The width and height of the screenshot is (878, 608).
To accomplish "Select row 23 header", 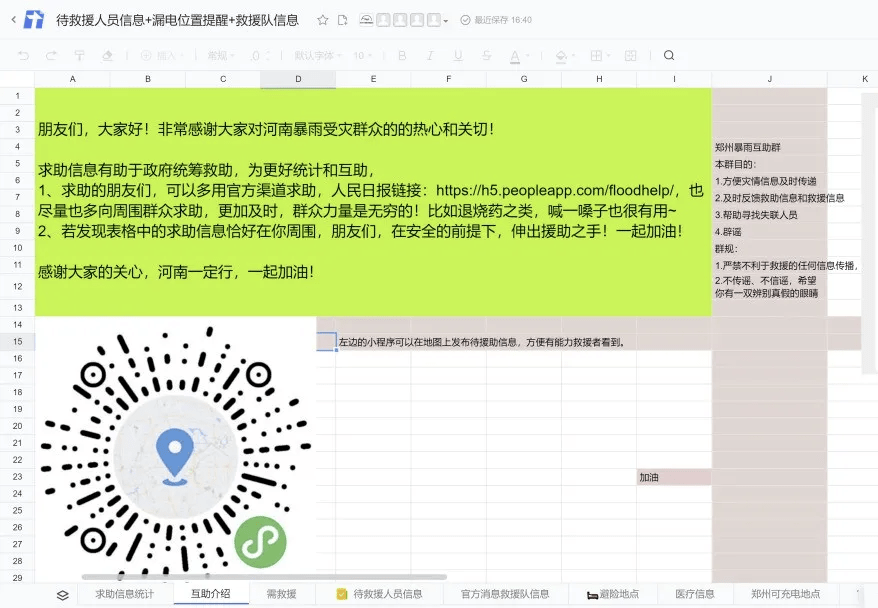I will [17, 476].
